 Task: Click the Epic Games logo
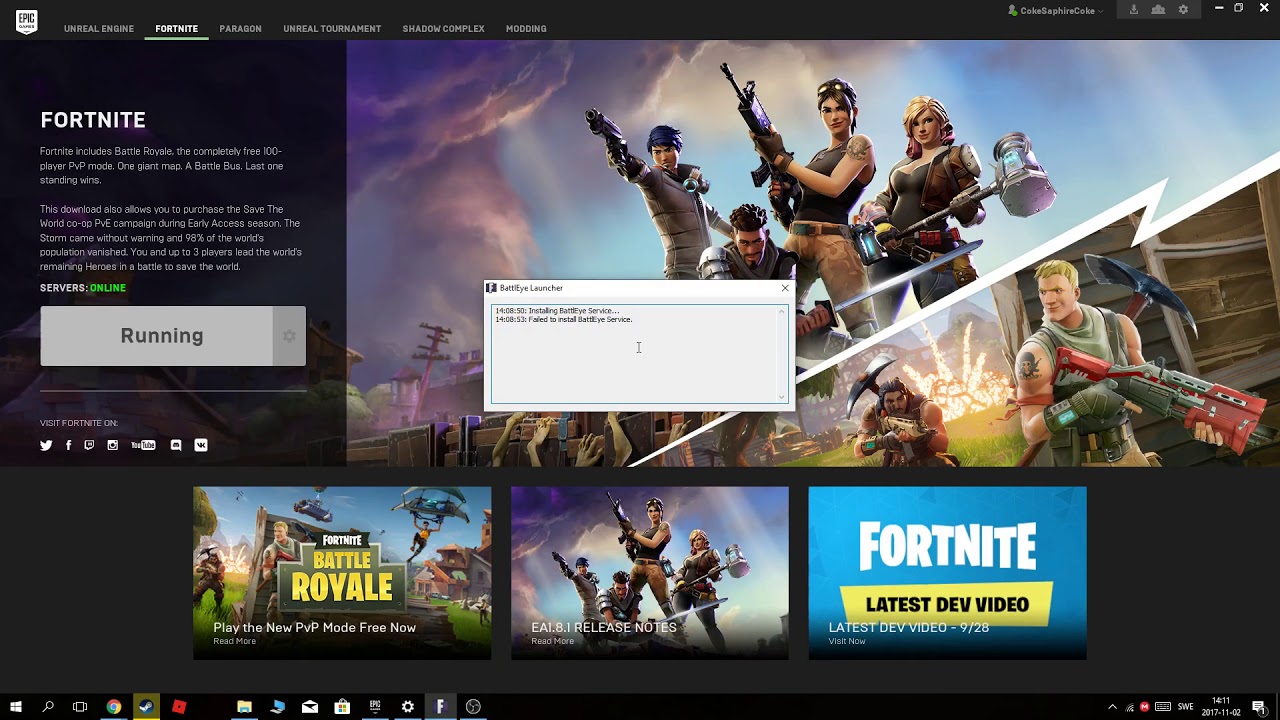click(x=27, y=22)
